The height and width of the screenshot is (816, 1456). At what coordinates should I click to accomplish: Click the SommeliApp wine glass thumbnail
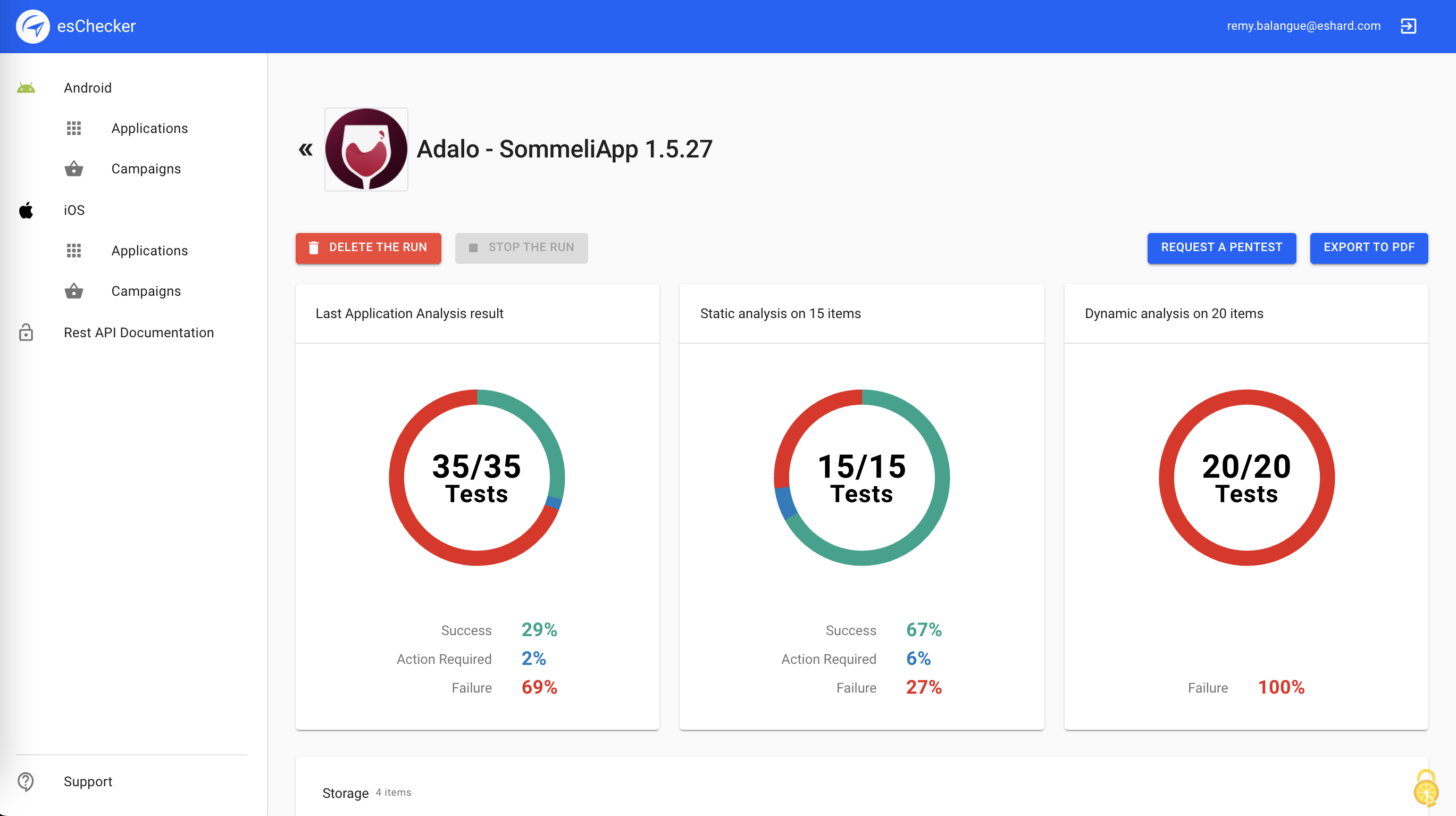[366, 149]
